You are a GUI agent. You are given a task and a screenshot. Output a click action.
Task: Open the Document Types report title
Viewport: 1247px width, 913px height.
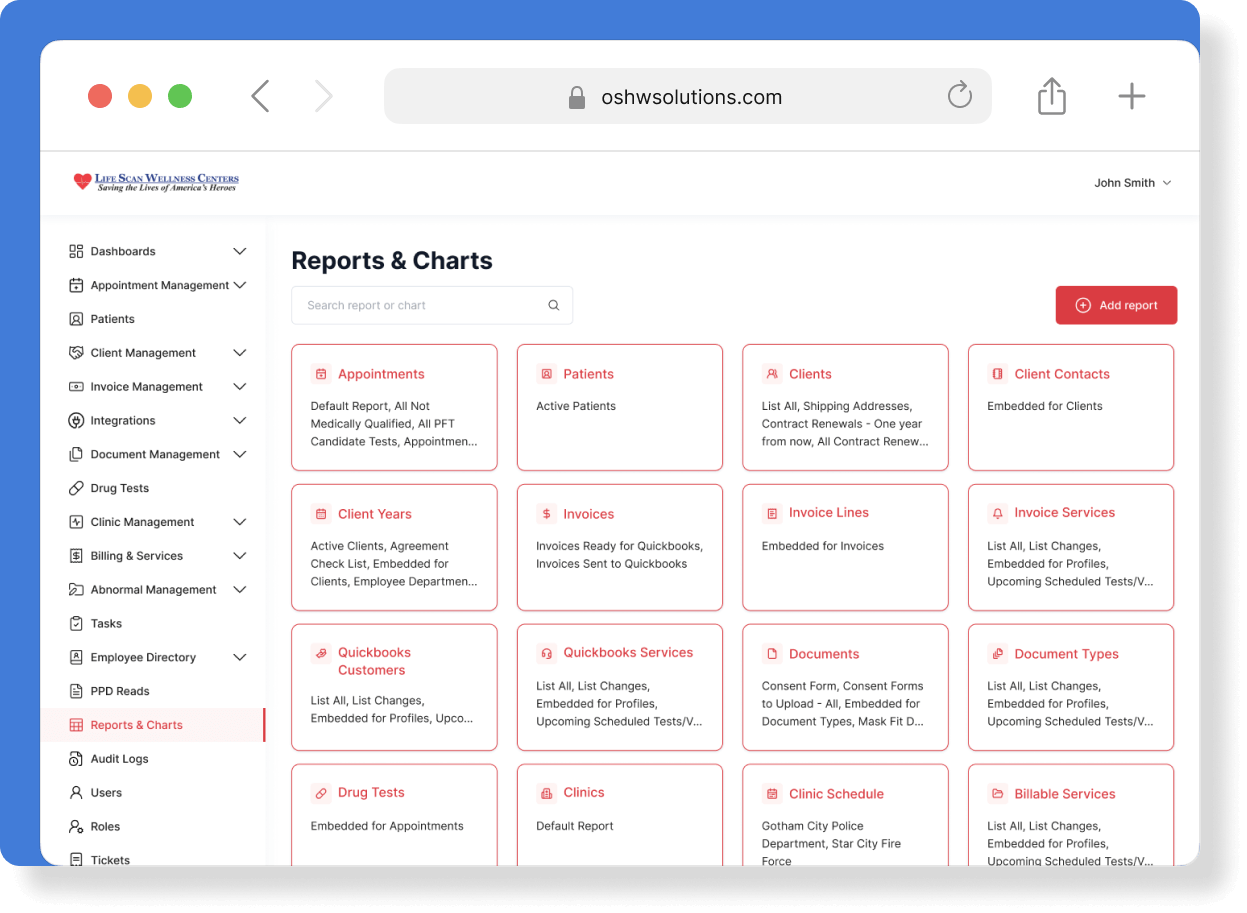point(1066,654)
